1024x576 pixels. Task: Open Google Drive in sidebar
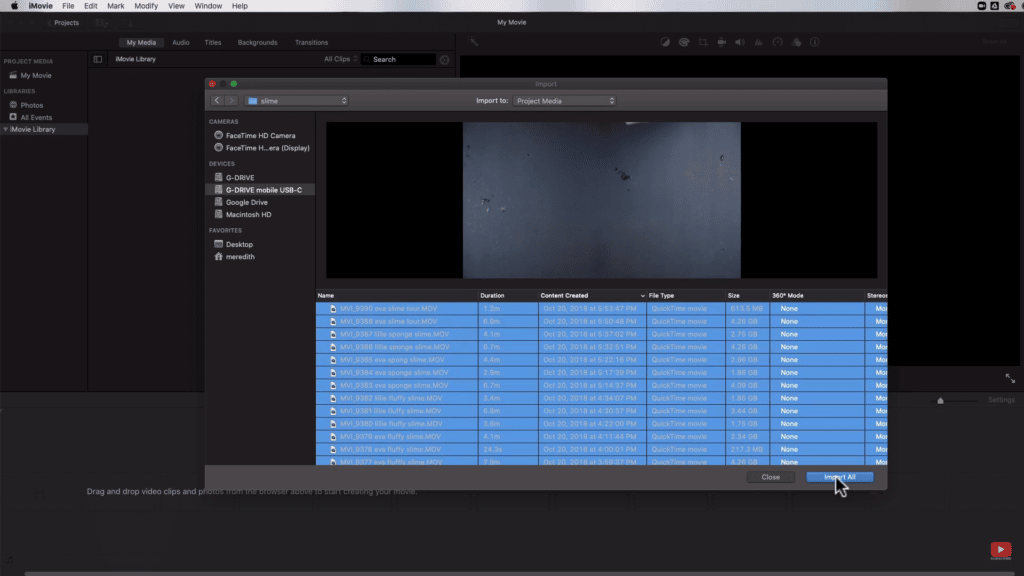click(x=246, y=202)
